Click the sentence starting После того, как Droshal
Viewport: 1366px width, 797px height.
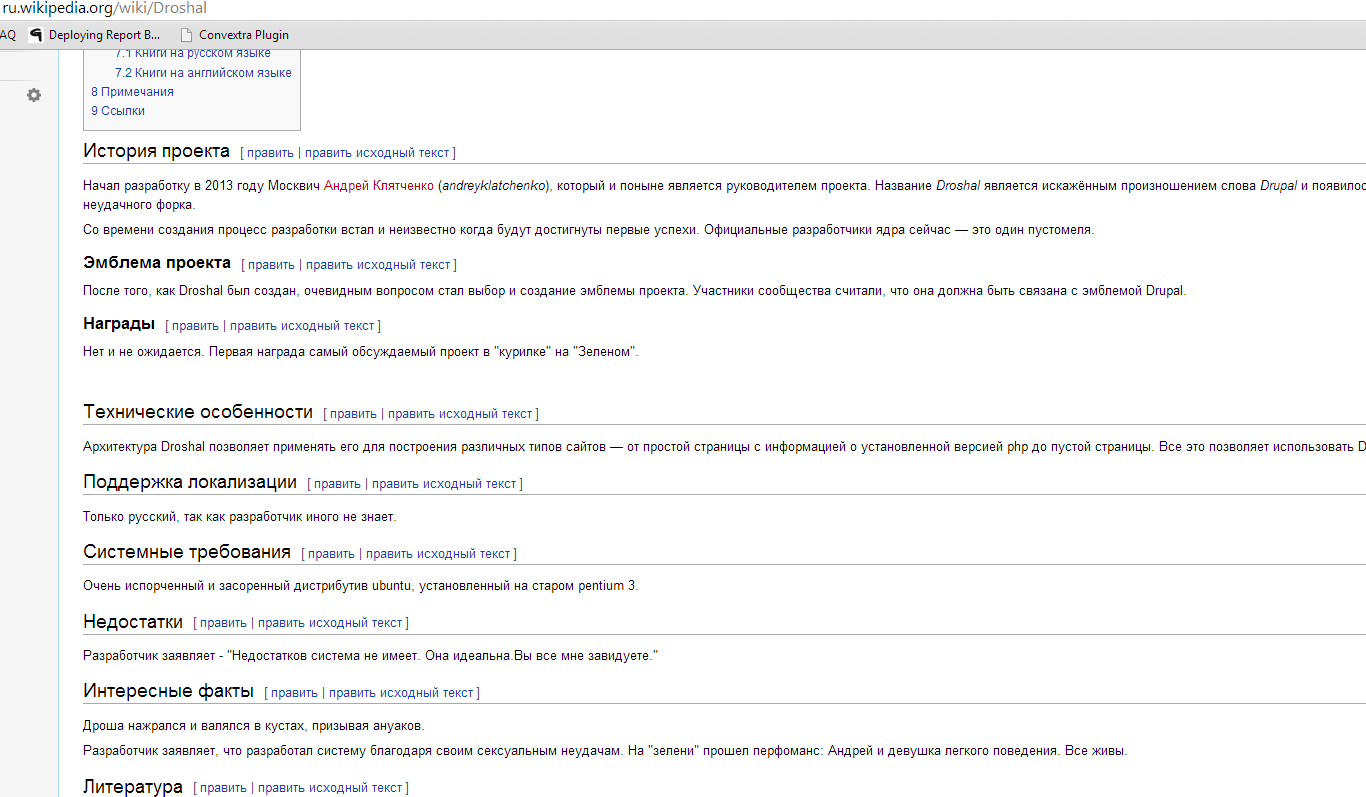click(634, 292)
